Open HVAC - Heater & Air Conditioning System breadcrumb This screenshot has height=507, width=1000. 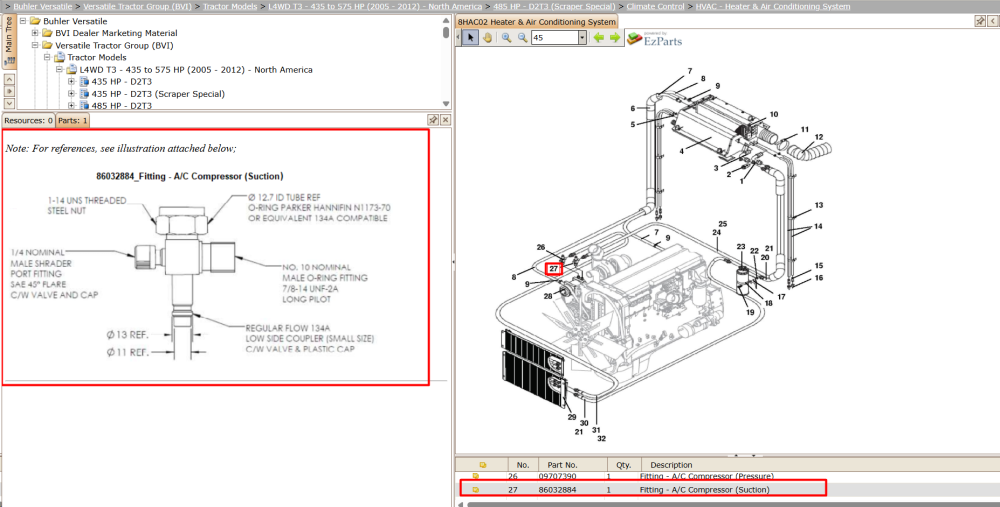point(773,6)
